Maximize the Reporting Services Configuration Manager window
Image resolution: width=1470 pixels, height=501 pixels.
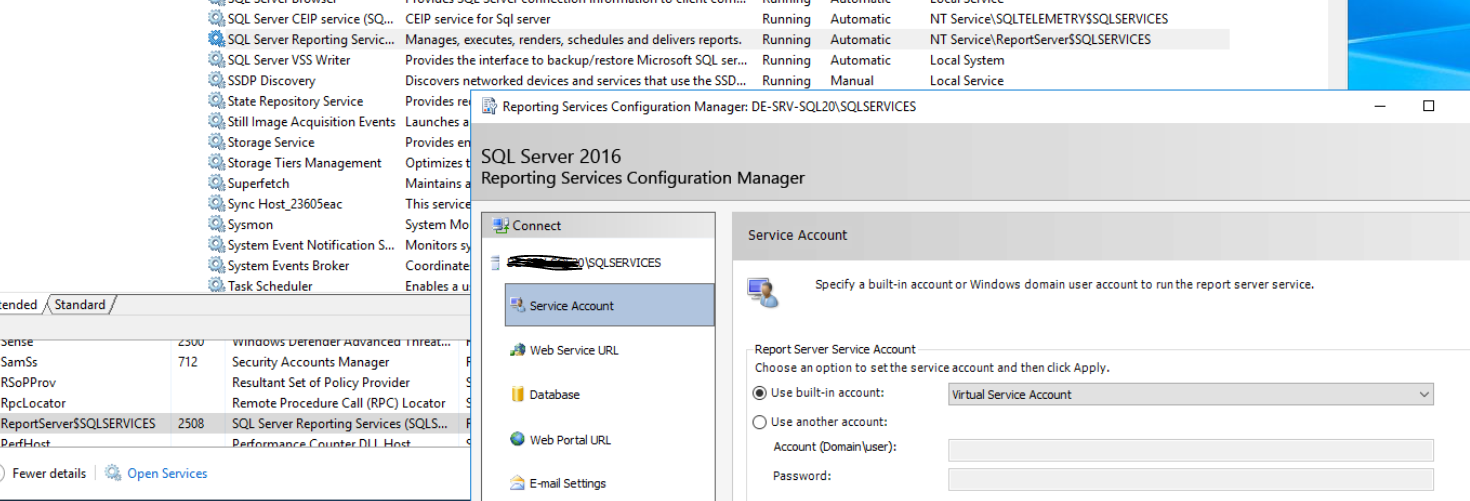point(1428,105)
